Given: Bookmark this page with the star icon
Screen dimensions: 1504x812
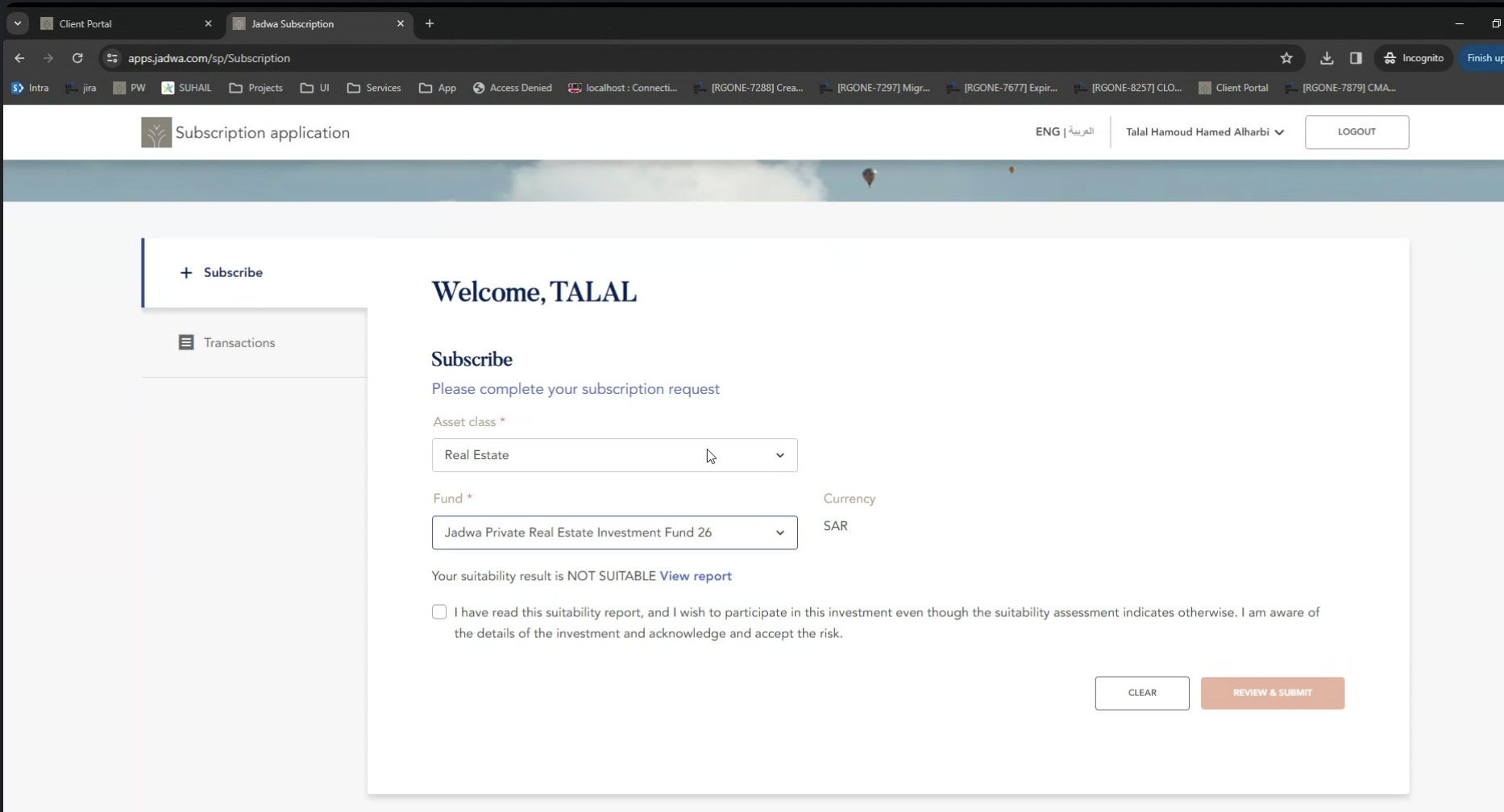Looking at the screenshot, I should coord(1286,58).
